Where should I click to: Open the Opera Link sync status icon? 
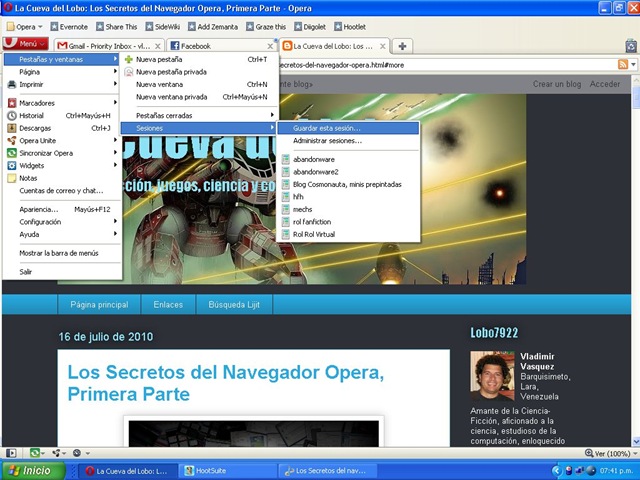pyautogui.click(x=36, y=453)
